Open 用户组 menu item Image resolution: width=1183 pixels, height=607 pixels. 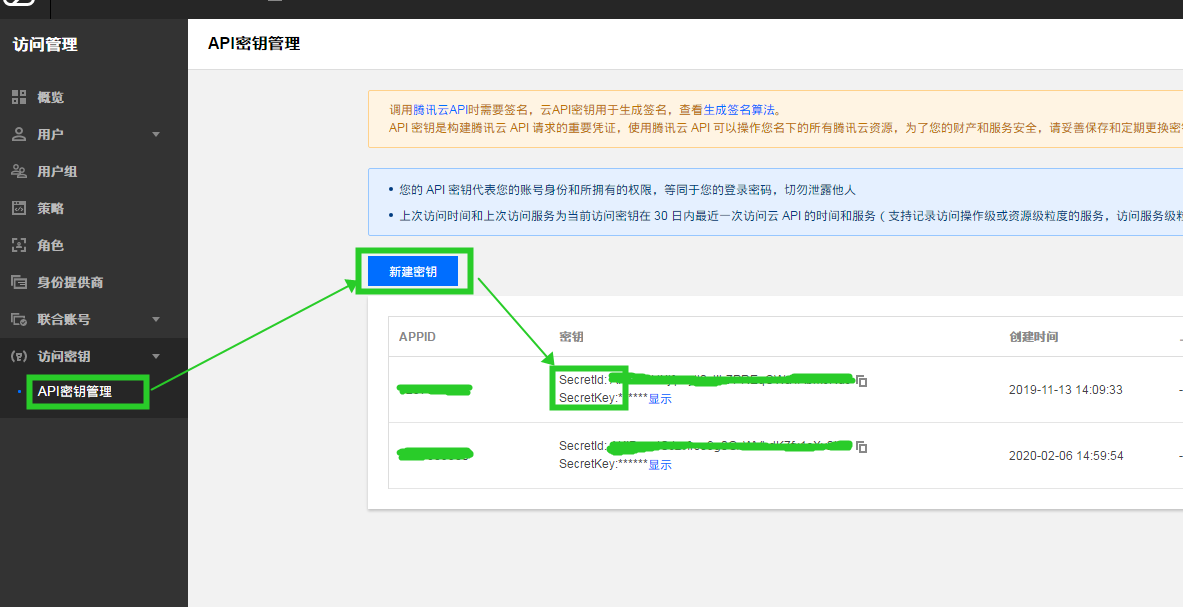tap(57, 171)
